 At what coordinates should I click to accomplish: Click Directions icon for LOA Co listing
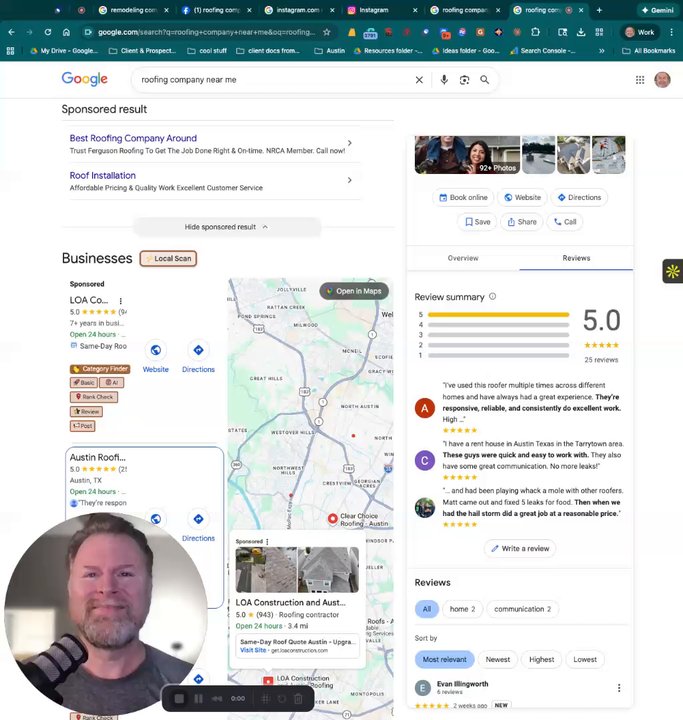tap(198, 350)
